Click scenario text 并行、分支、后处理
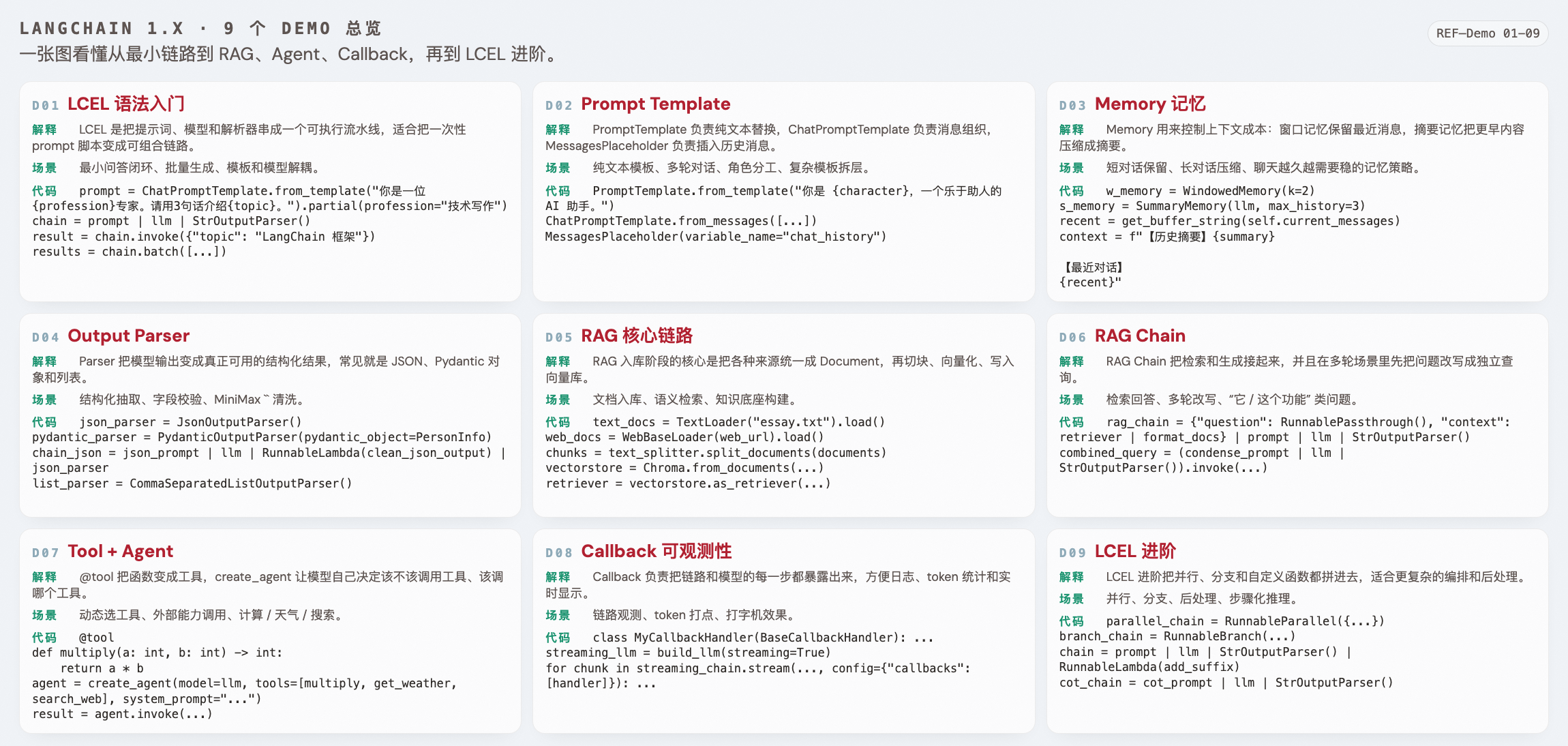This screenshot has height=746, width=1568. pyautogui.click(x=1203, y=599)
